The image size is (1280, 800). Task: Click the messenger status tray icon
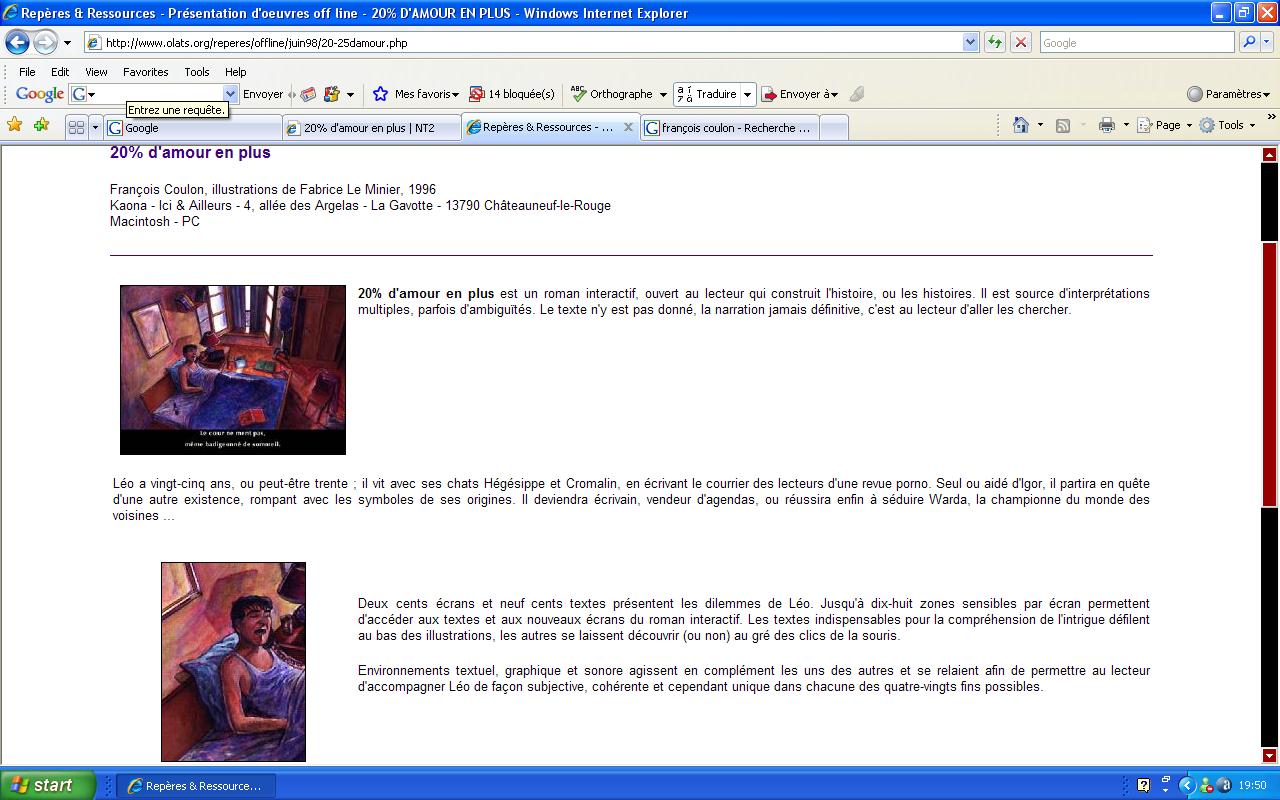1207,785
